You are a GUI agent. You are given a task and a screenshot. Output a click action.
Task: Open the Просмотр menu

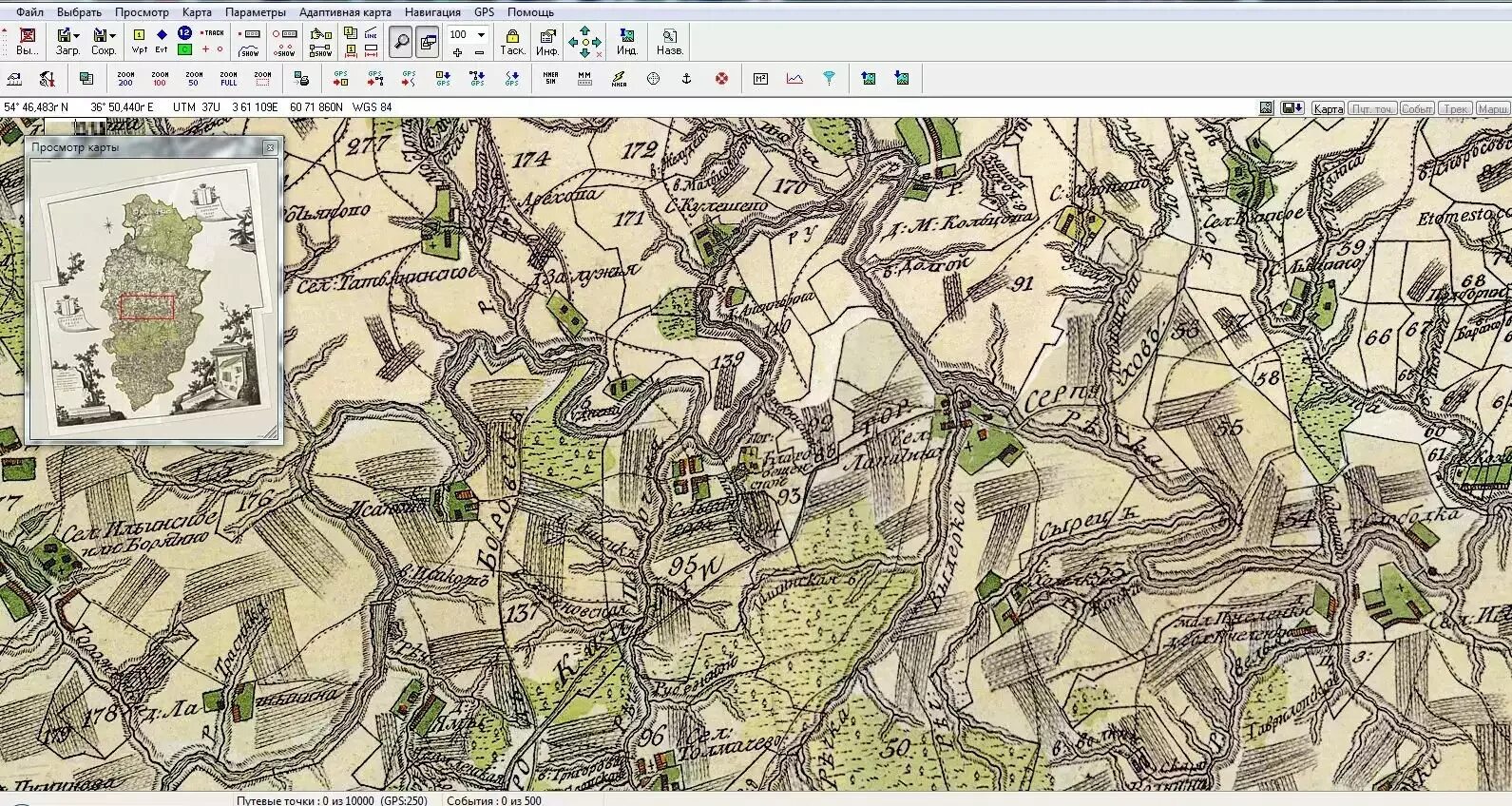(x=142, y=12)
